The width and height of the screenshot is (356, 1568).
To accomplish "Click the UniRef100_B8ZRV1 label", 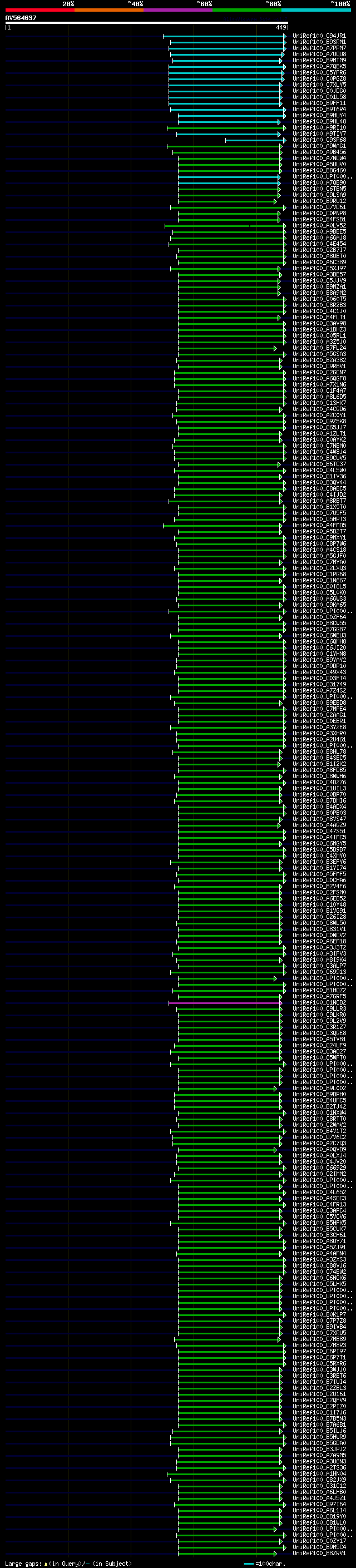I will pyautogui.click(x=319, y=1553).
